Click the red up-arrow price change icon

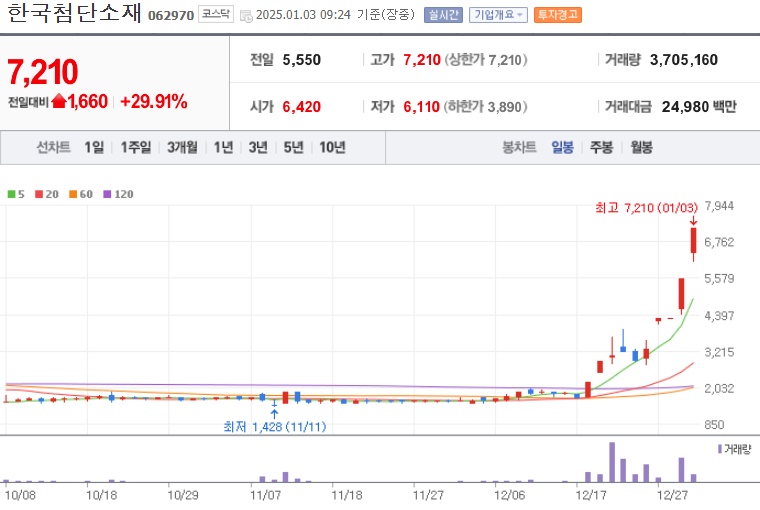pyautogui.click(x=59, y=101)
